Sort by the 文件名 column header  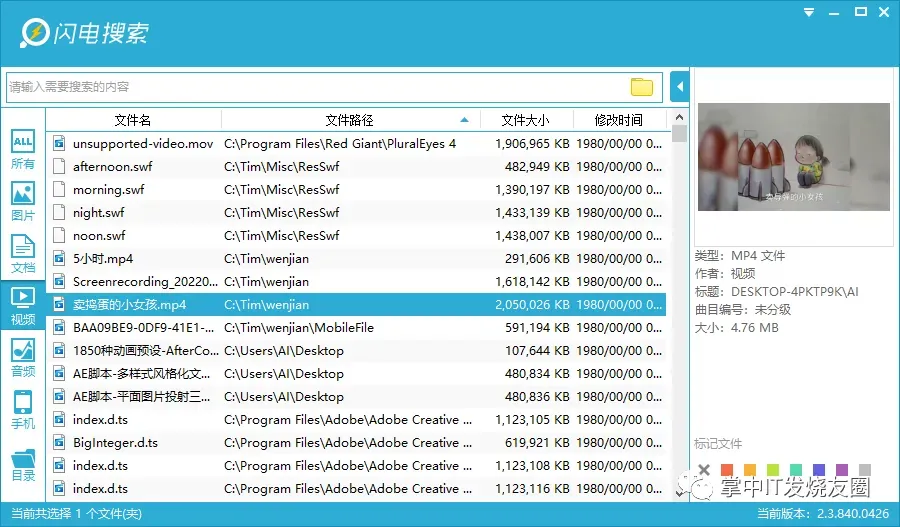[x=133, y=120]
